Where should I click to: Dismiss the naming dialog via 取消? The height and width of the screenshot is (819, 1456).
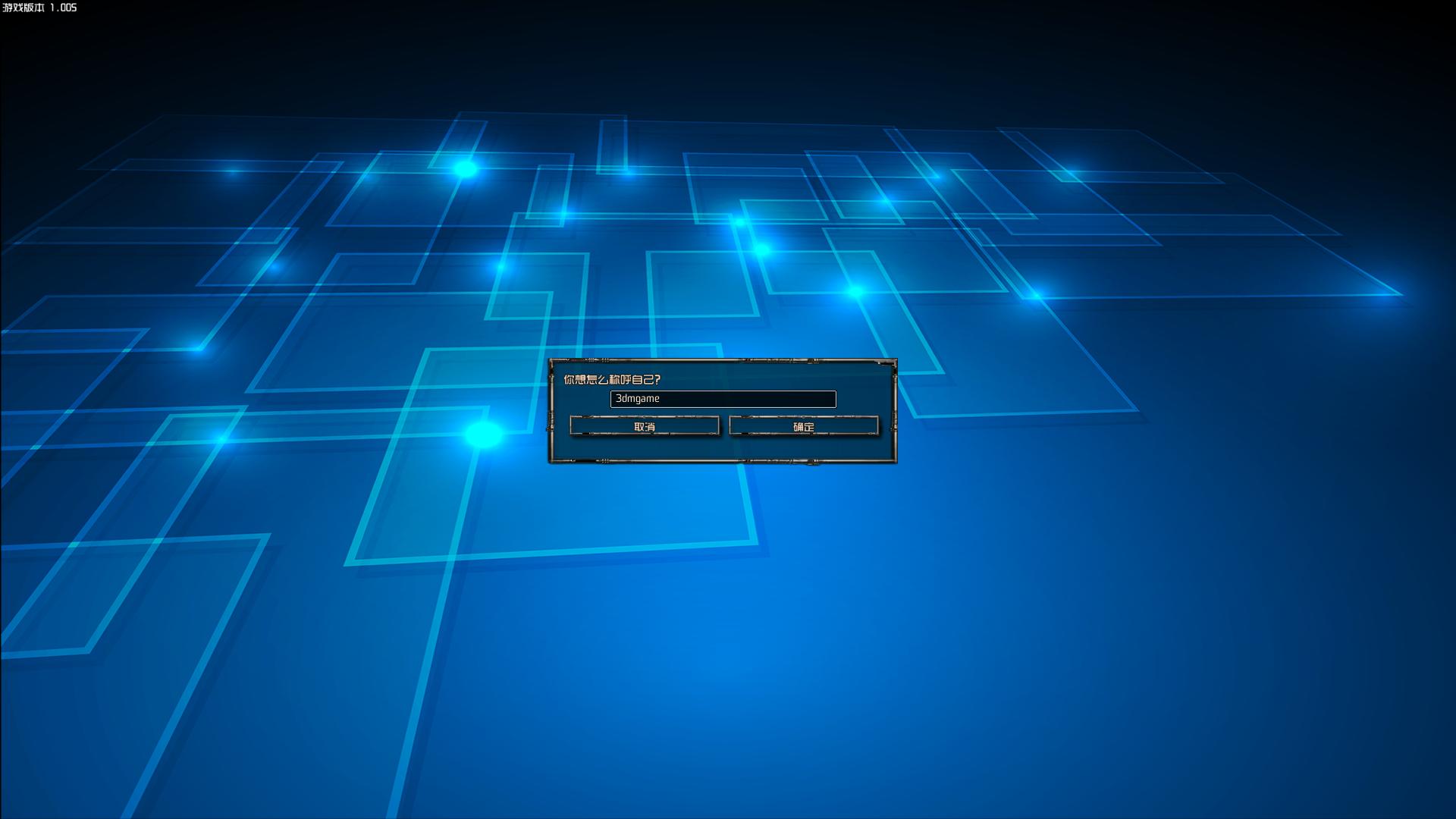[x=644, y=427]
